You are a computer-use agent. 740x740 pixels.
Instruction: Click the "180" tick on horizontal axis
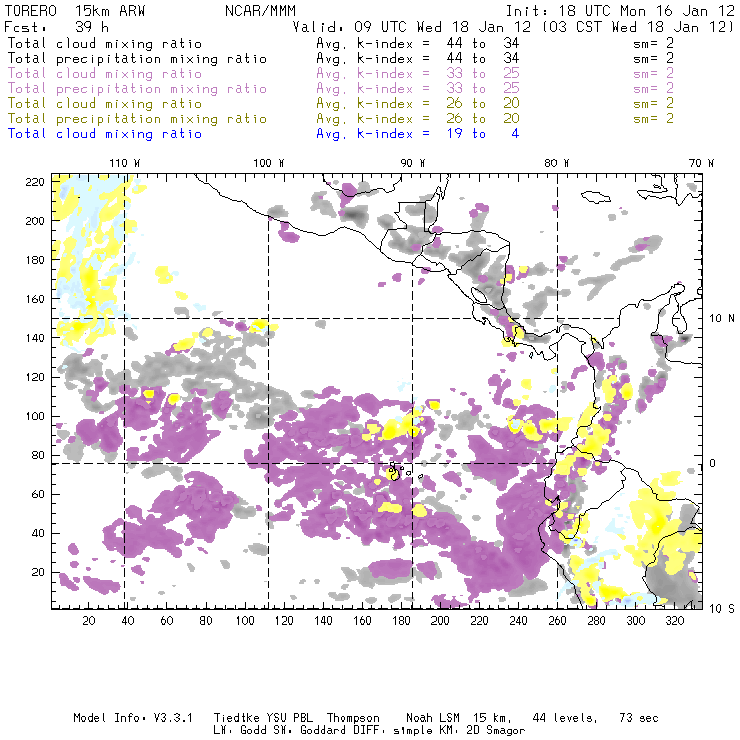(x=401, y=621)
